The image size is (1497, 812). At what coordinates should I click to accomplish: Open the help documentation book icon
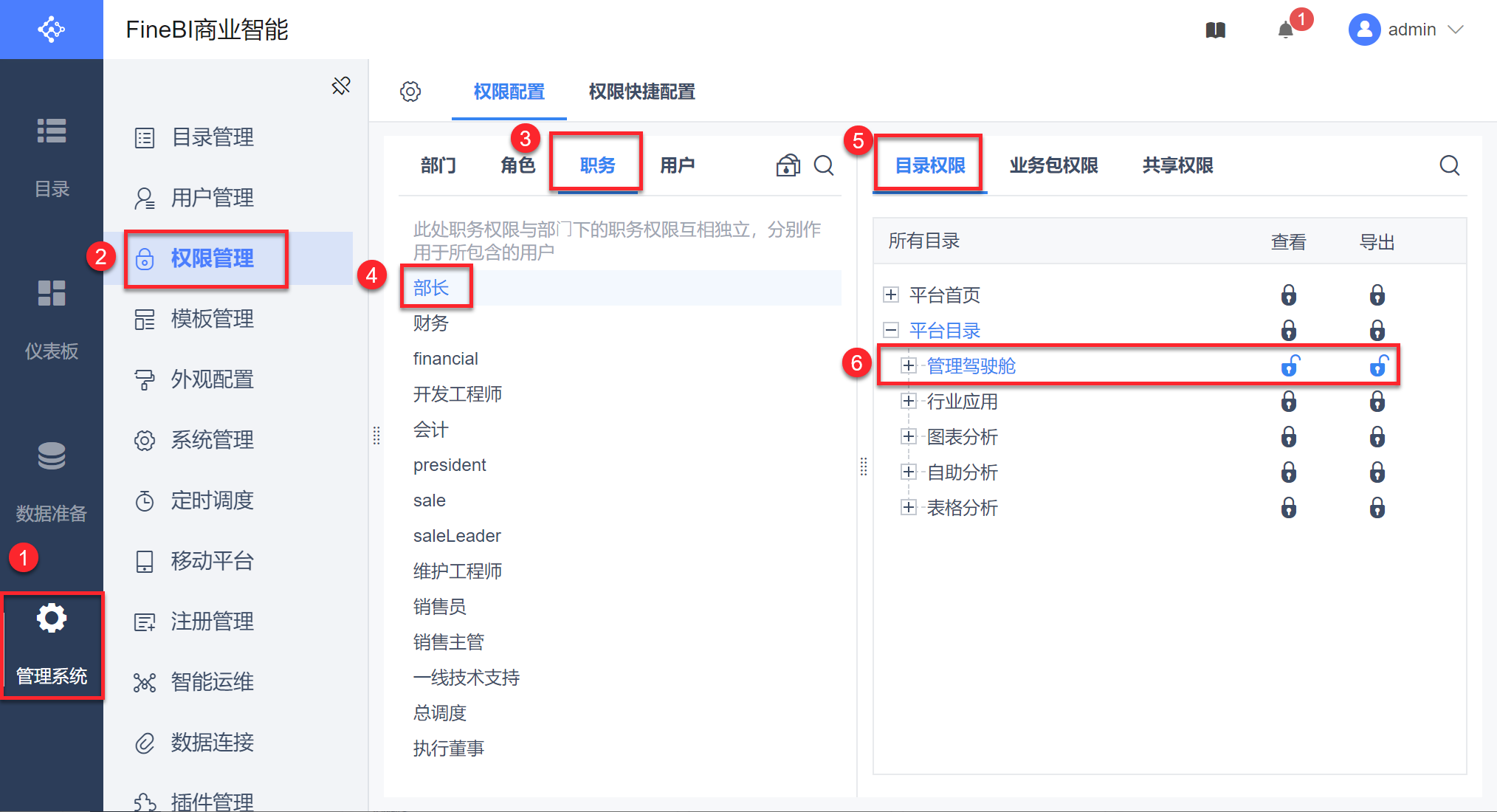point(1216,30)
